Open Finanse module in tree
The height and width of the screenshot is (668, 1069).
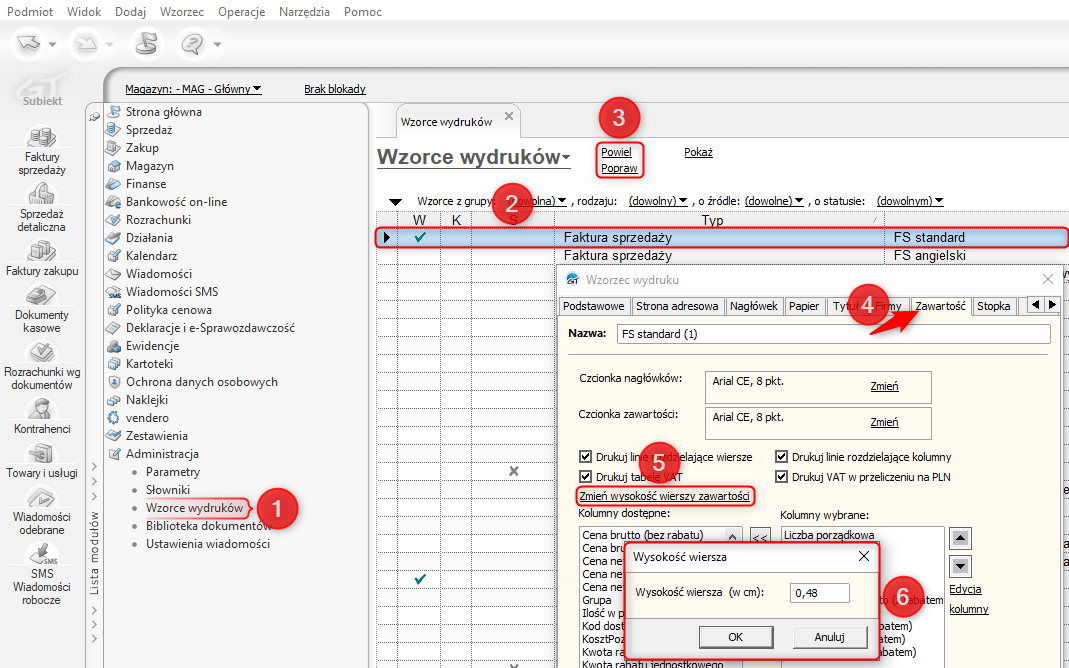tap(146, 184)
